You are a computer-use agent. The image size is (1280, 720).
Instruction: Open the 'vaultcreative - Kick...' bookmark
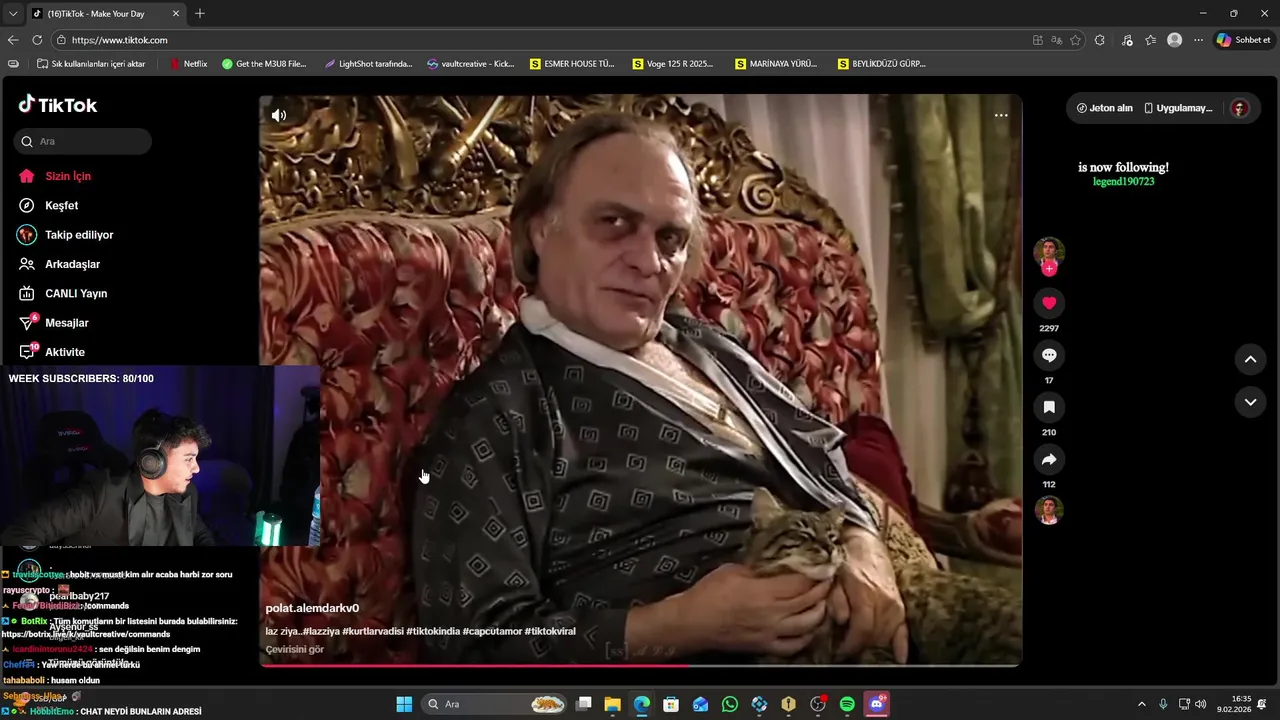(470, 64)
